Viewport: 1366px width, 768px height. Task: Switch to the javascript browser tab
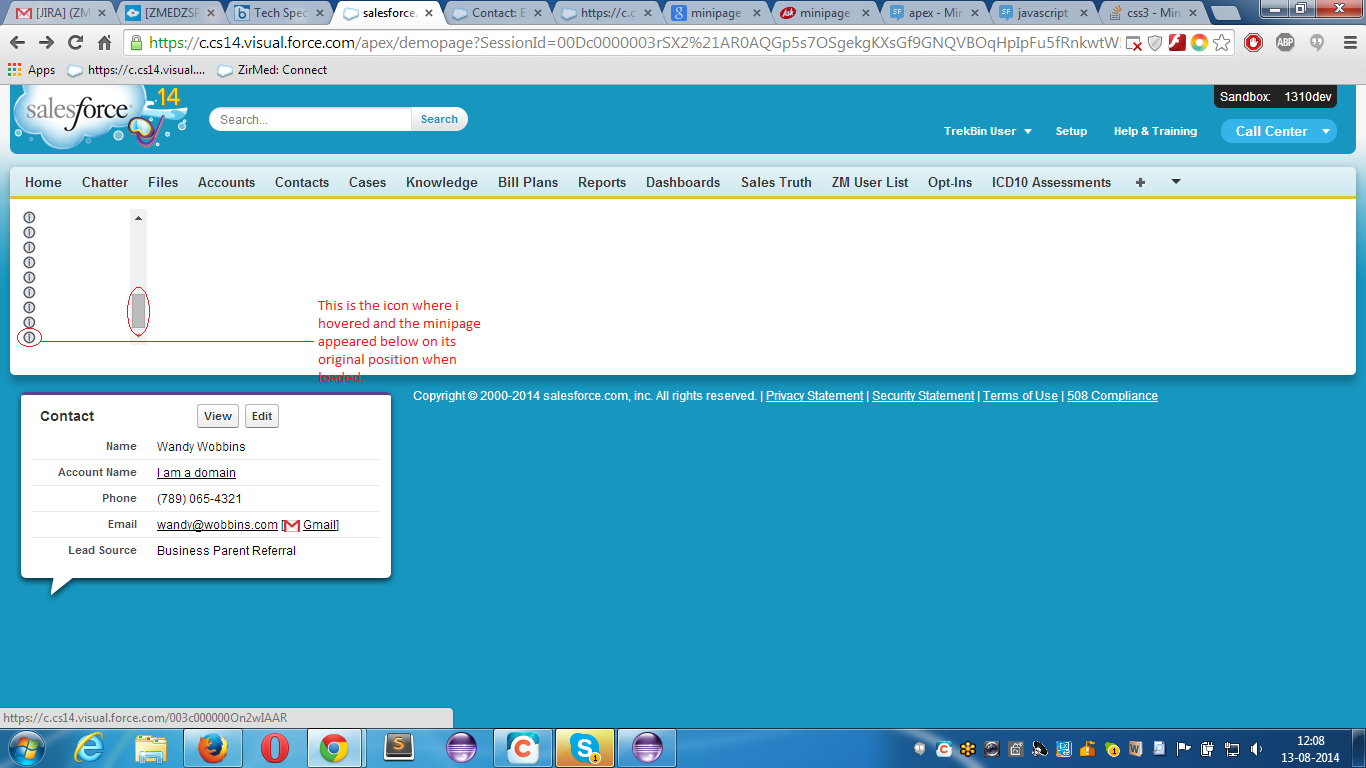1045,13
